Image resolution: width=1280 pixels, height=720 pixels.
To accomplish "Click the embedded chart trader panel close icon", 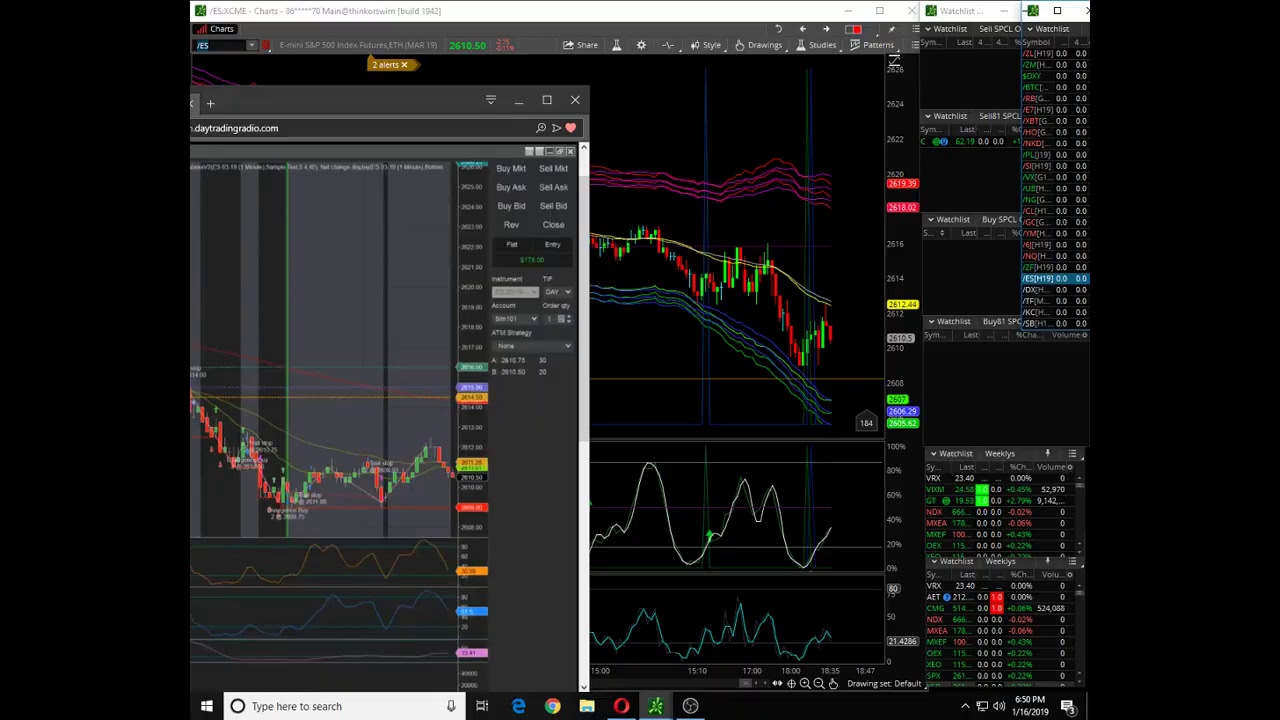I will [x=570, y=152].
